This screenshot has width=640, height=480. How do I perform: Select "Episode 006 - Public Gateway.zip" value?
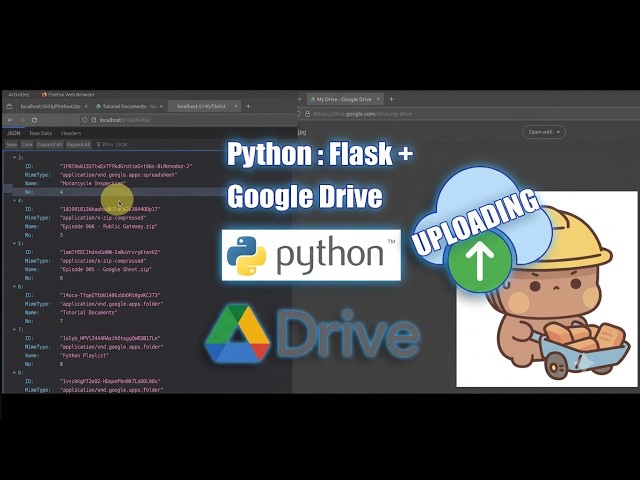tap(109, 226)
